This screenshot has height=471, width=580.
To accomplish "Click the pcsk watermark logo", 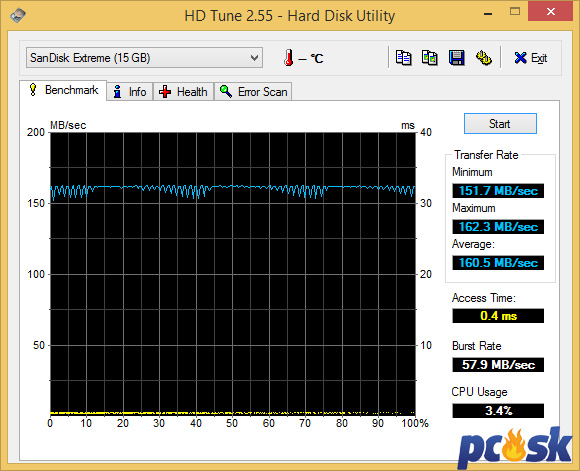I will [x=515, y=448].
